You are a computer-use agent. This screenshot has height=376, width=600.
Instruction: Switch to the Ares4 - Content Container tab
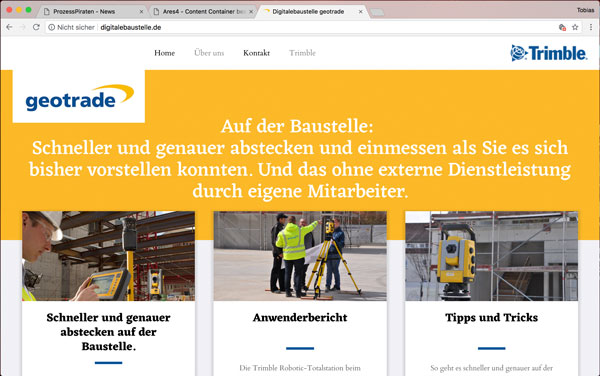point(204,11)
